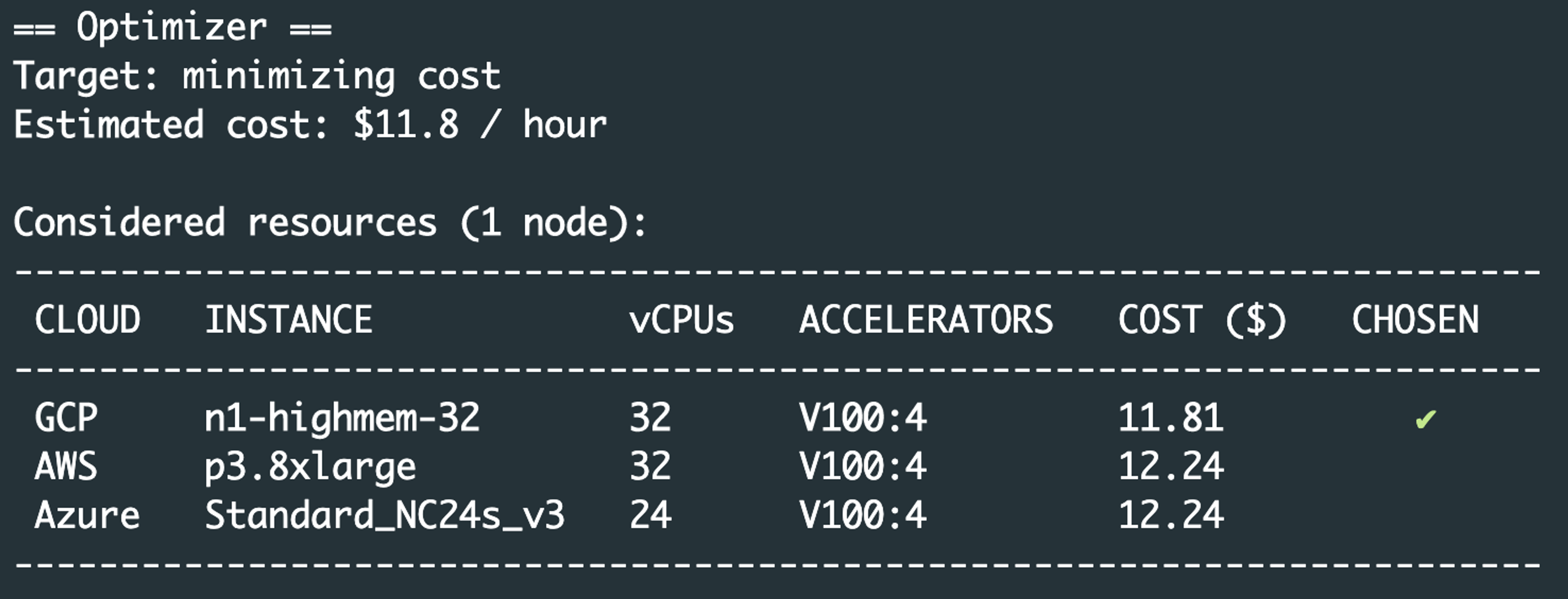Click the CLOUD column header
Viewport: 1568px width, 599px height.
tap(88, 320)
